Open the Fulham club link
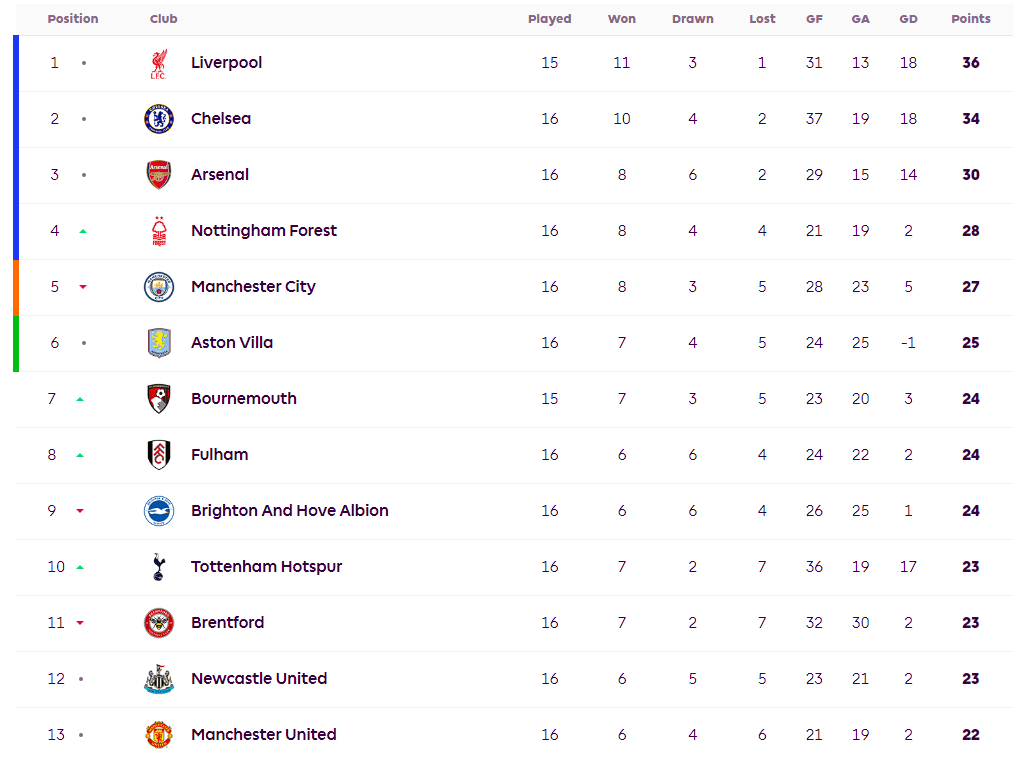Image resolution: width=1013 pixels, height=763 pixels. point(219,455)
